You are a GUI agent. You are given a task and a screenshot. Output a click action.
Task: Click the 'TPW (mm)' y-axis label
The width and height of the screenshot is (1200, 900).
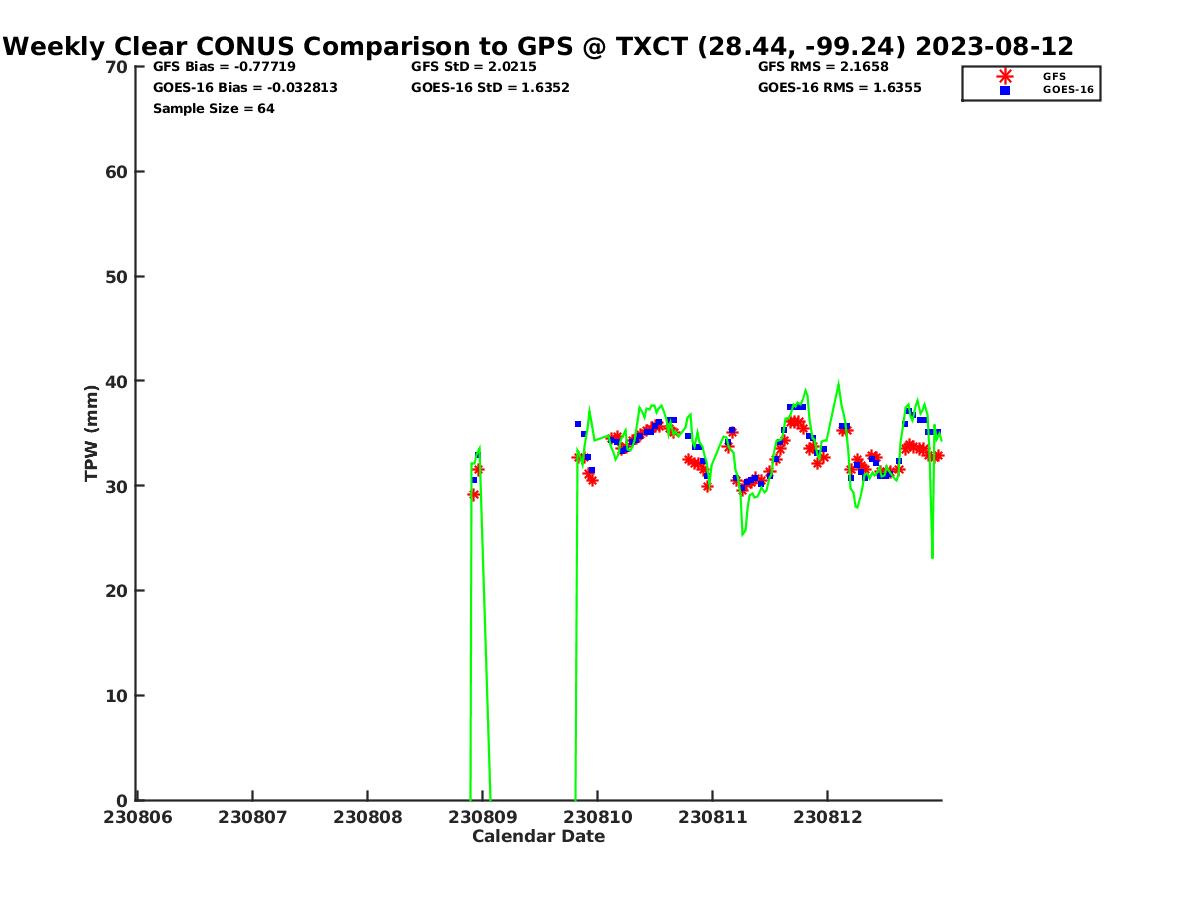92,433
